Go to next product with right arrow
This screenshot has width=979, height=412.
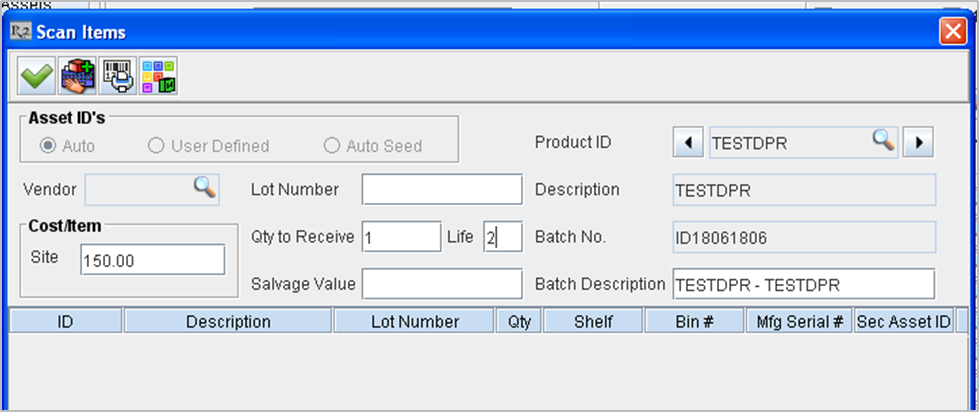[918, 143]
